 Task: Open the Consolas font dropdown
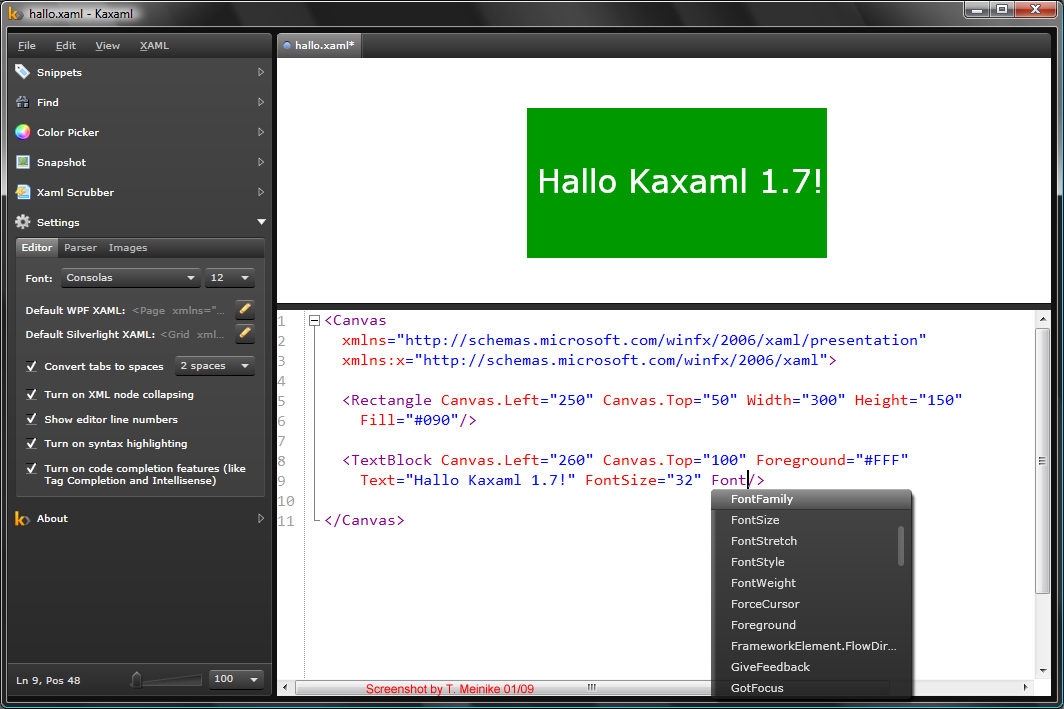[130, 277]
